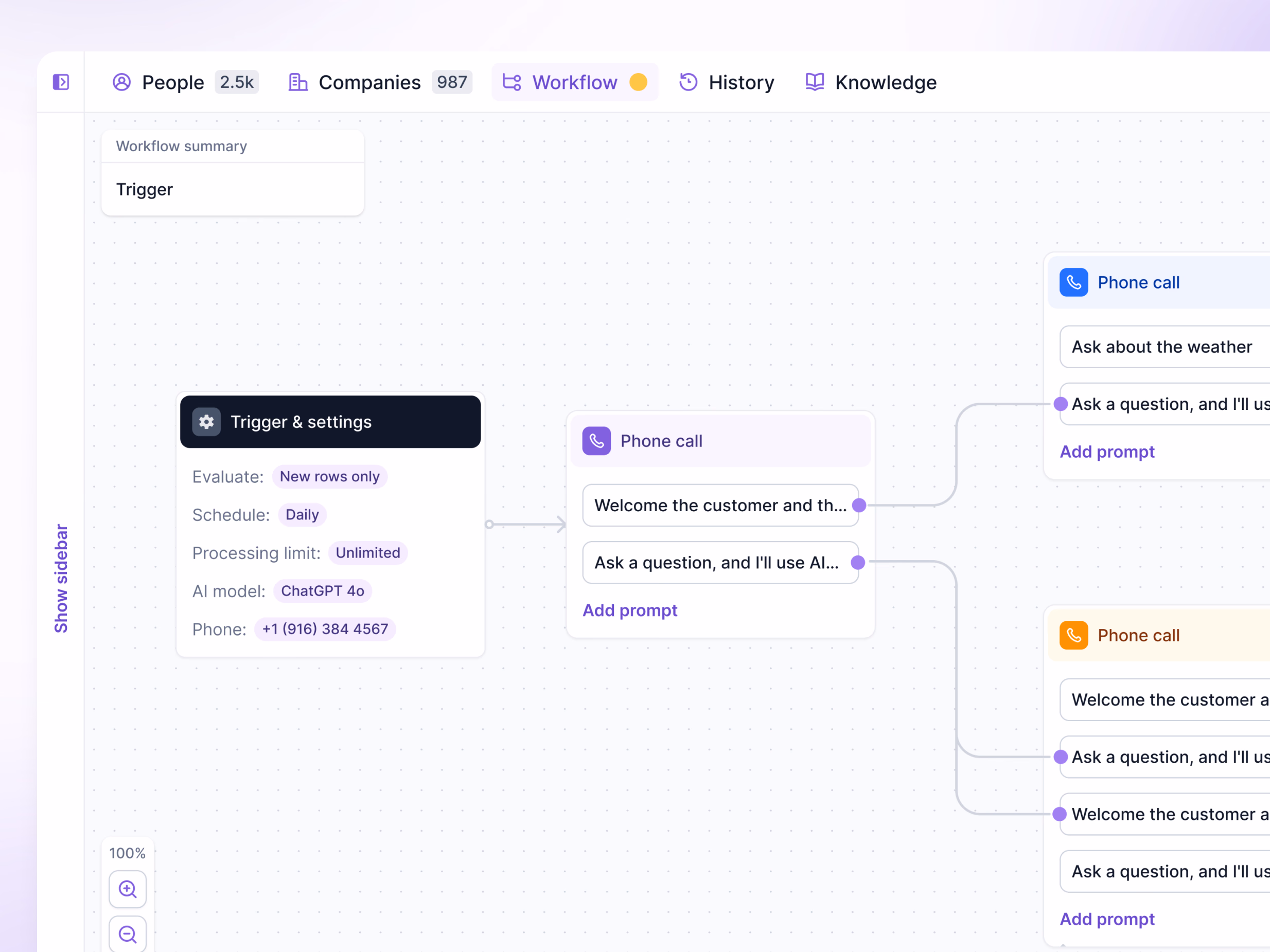Screen dimensions: 1270x952
Task: Open Ask a question prompt in purple card
Action: click(x=720, y=562)
